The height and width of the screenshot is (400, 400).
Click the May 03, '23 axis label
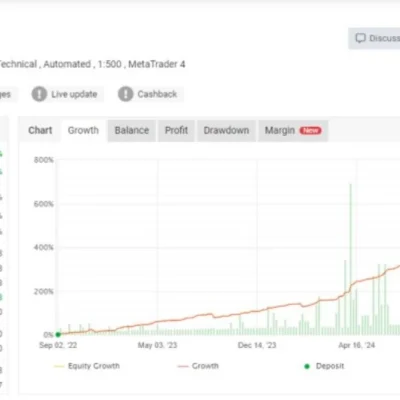pyautogui.click(x=157, y=345)
